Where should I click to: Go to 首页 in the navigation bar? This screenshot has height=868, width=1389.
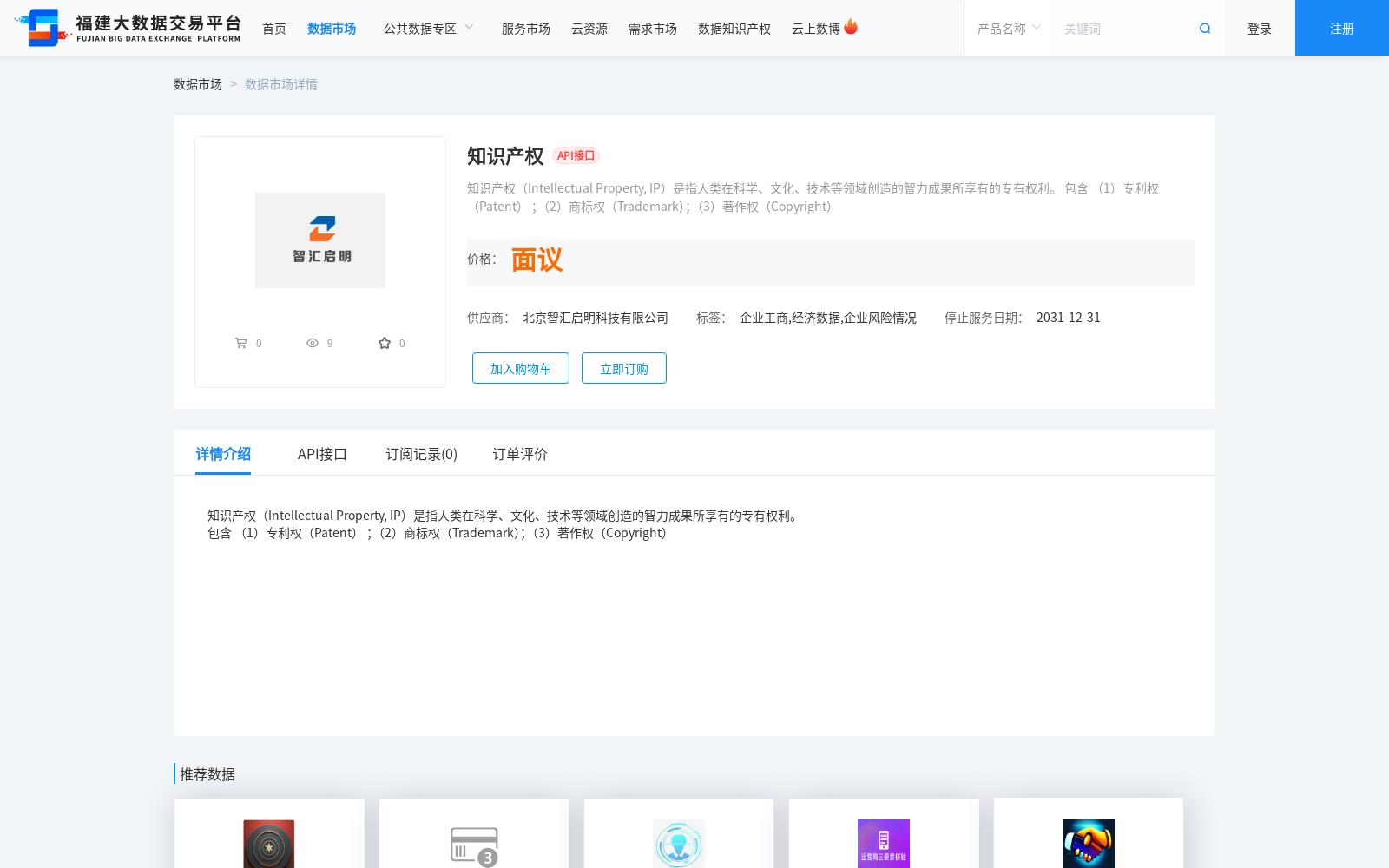tap(274, 29)
